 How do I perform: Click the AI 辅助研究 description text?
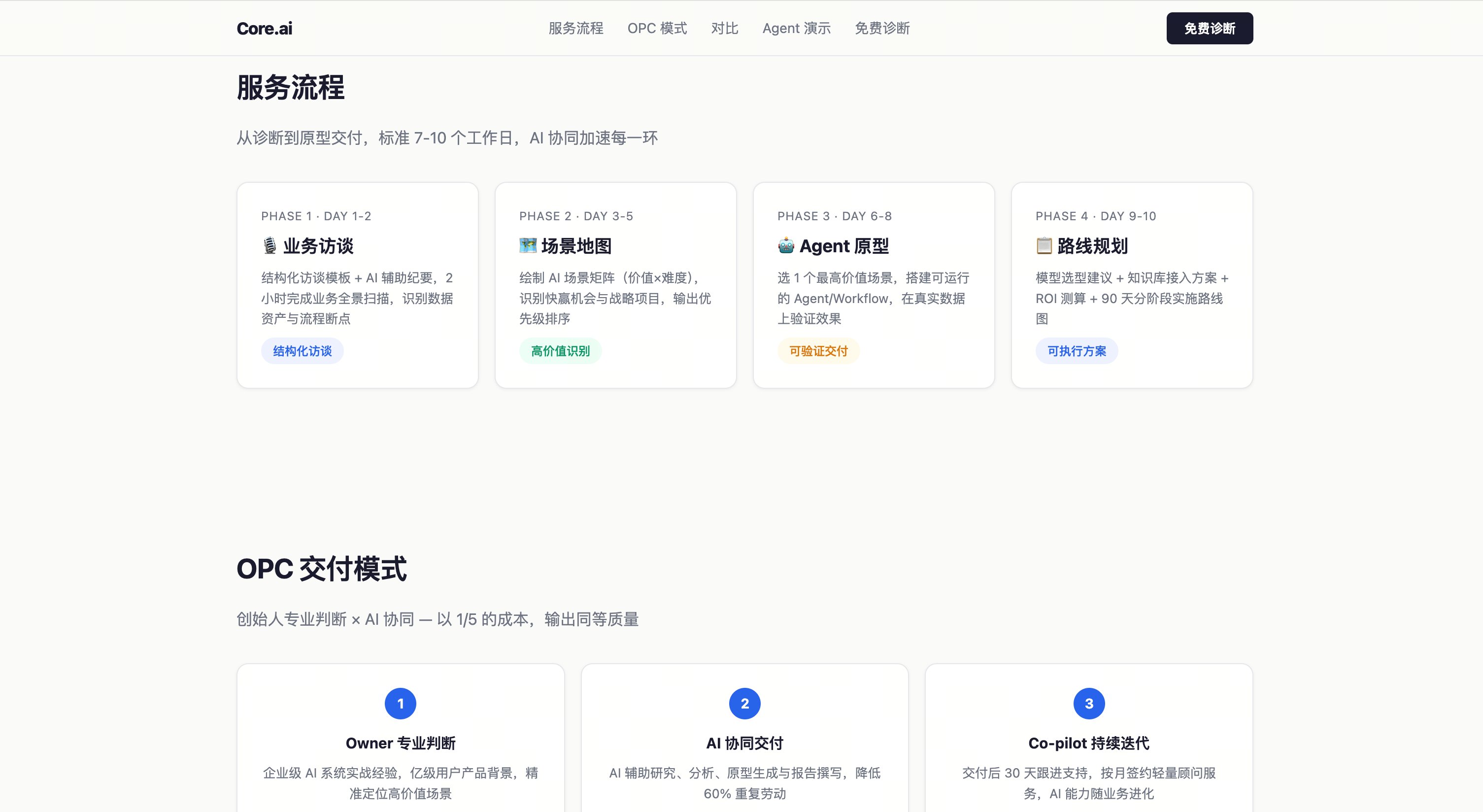pos(744,782)
